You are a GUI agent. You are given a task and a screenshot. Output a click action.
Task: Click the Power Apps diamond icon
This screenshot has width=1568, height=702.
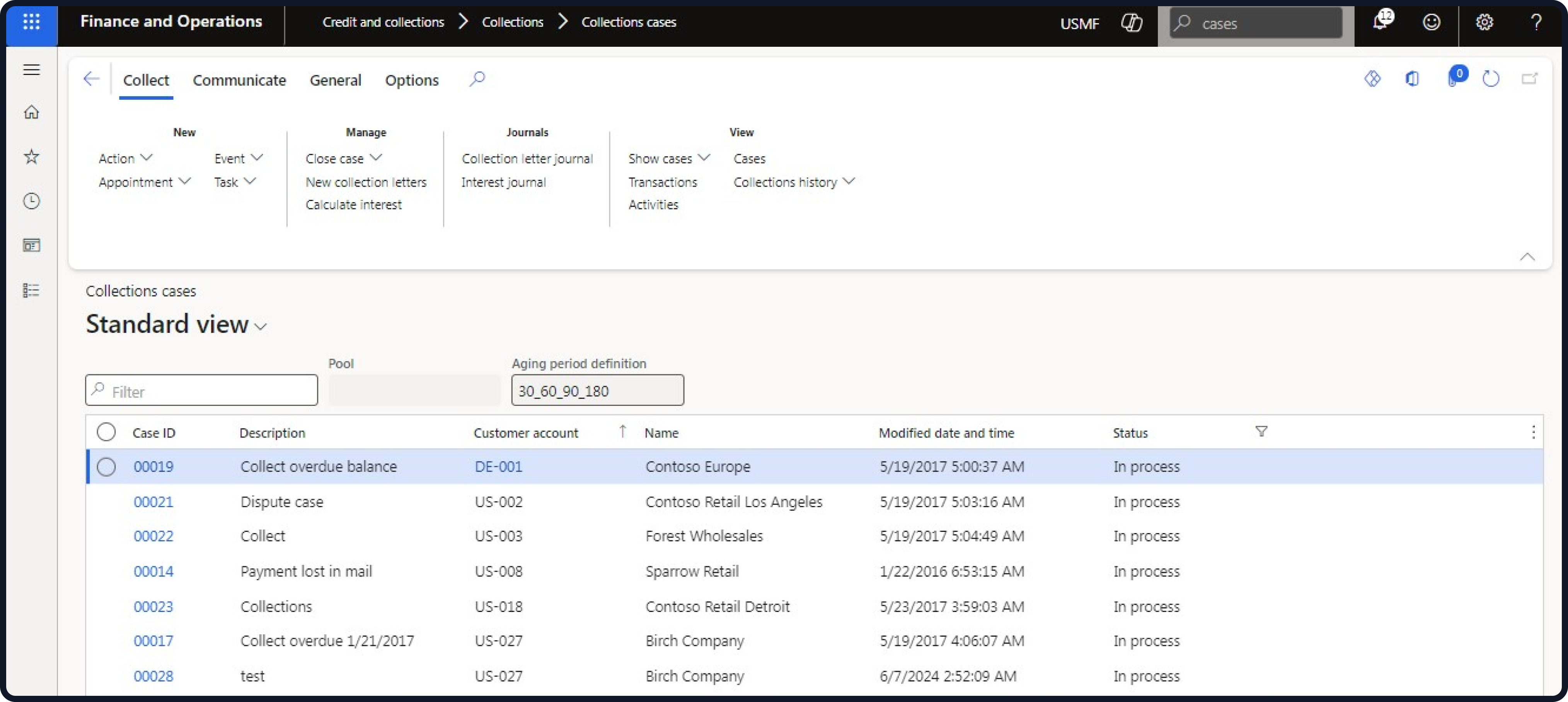click(1372, 78)
